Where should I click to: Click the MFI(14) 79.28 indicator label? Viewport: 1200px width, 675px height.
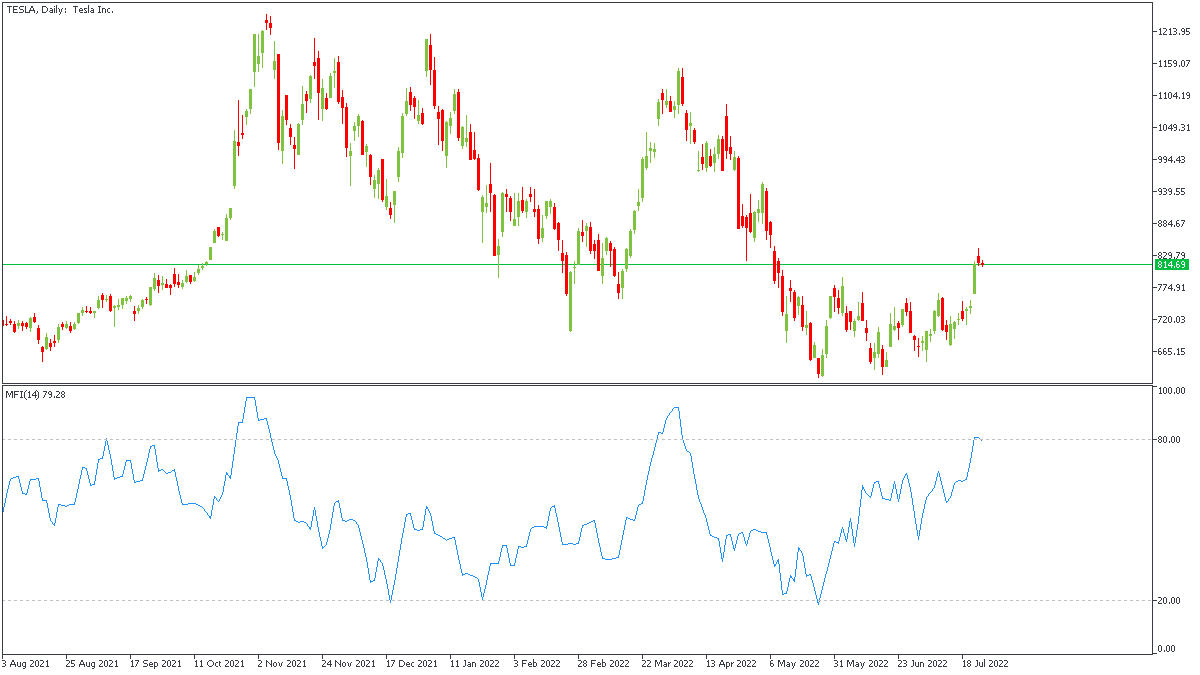click(x=36, y=394)
